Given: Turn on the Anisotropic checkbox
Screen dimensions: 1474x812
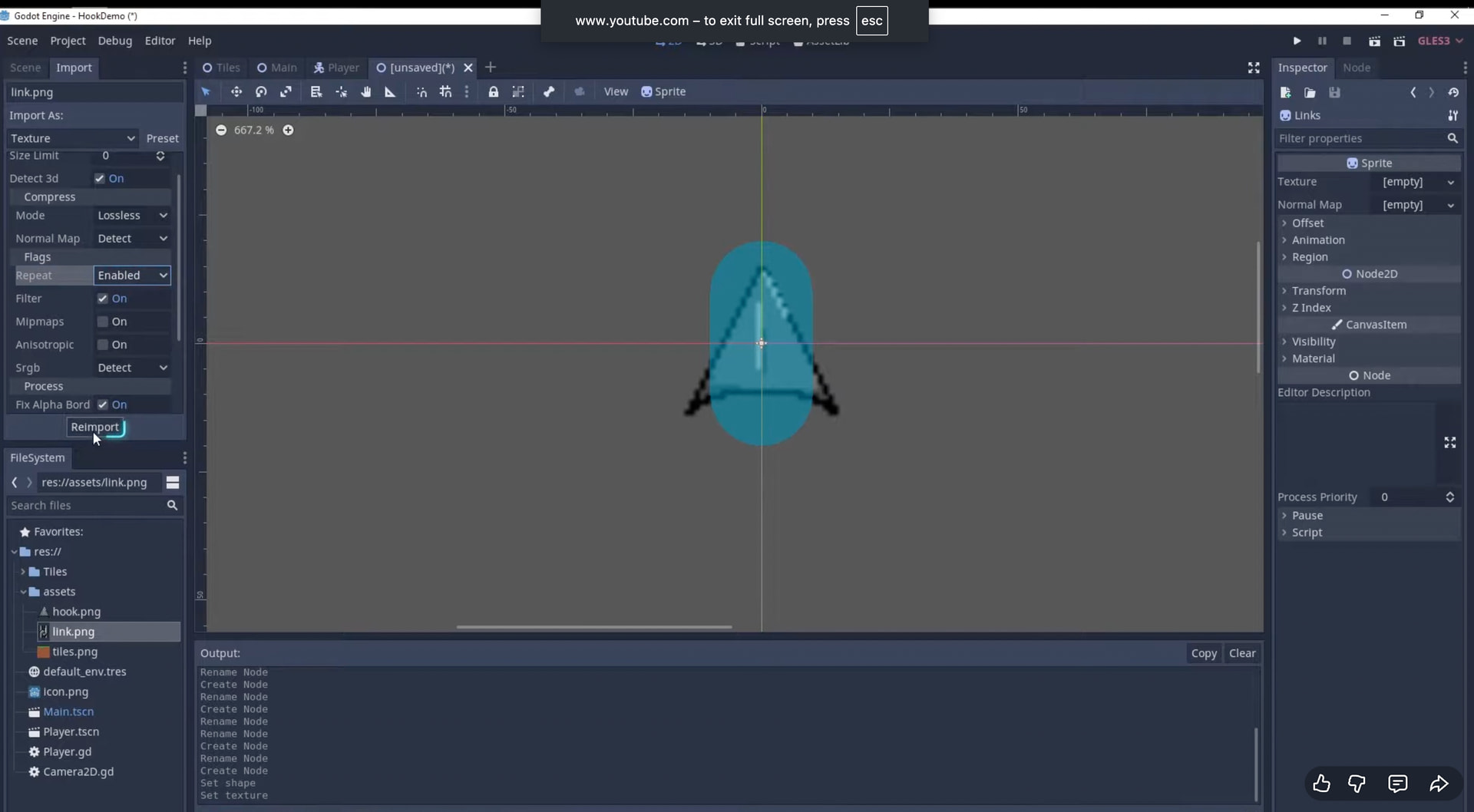Looking at the screenshot, I should 103,345.
